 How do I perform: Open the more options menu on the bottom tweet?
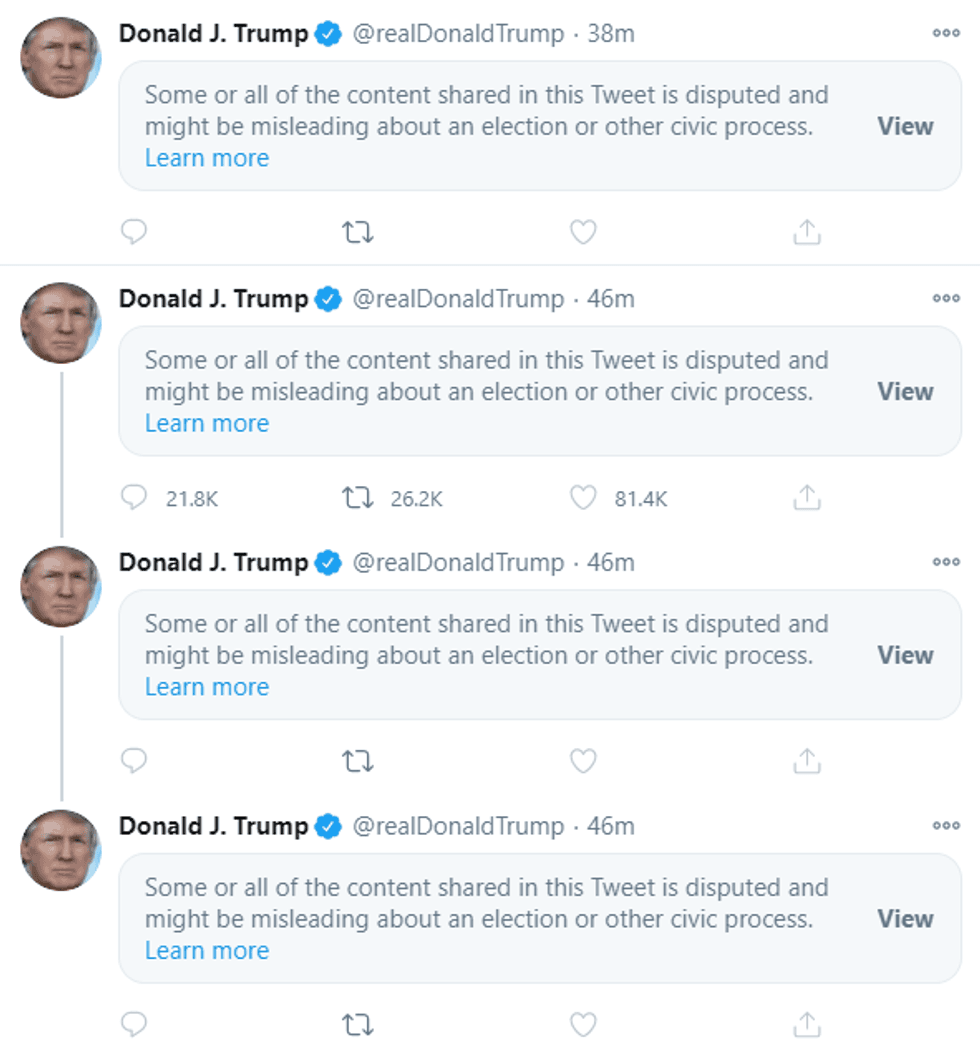pos(944,825)
